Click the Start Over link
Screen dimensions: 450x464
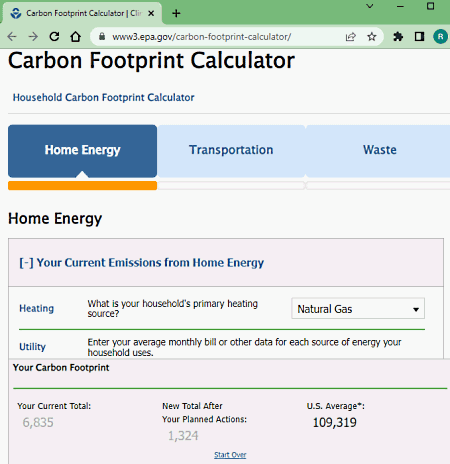tap(230, 455)
